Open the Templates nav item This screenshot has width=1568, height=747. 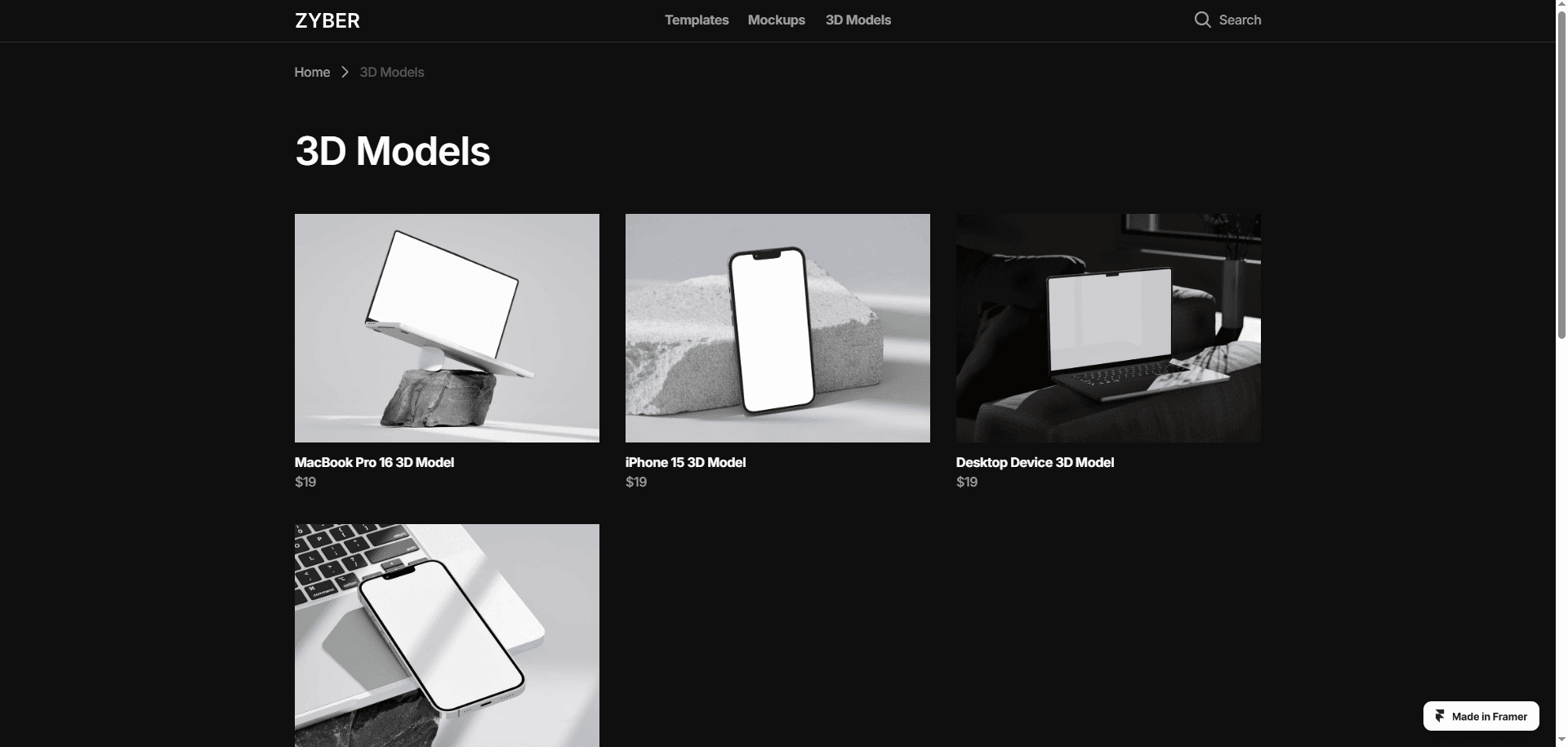pos(697,20)
